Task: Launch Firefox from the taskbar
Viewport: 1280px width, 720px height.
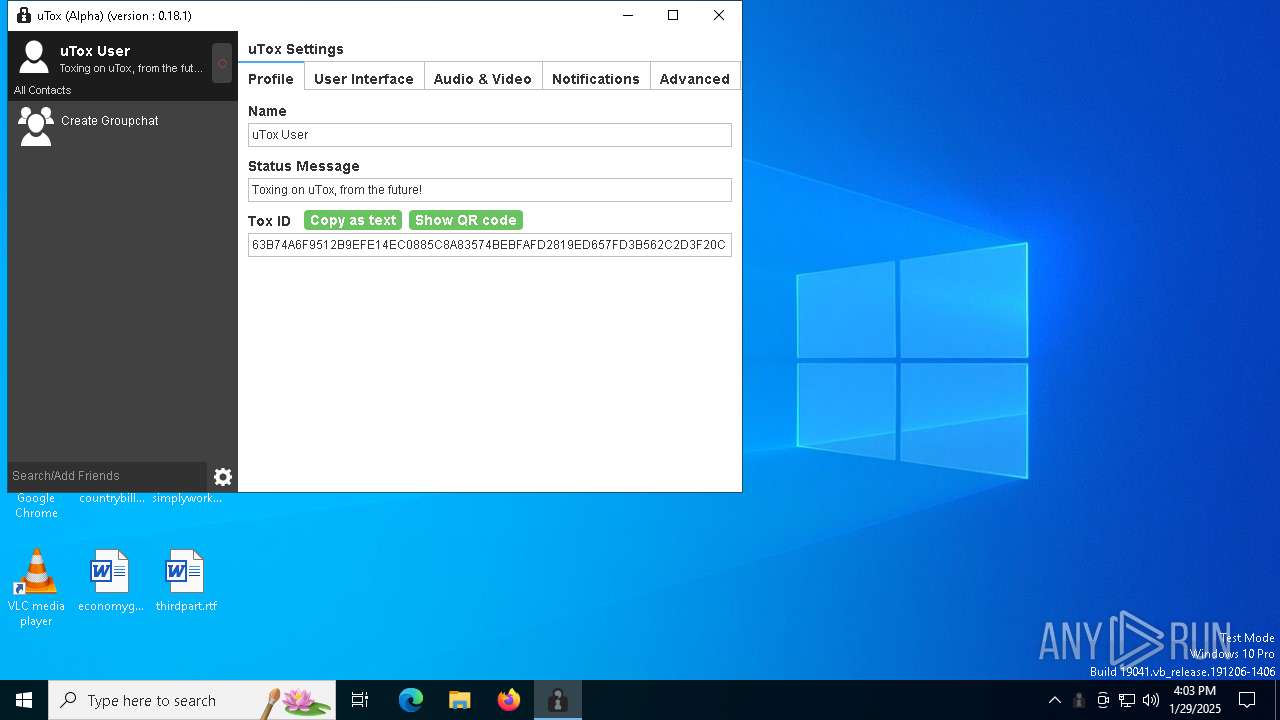Action: pyautogui.click(x=509, y=700)
